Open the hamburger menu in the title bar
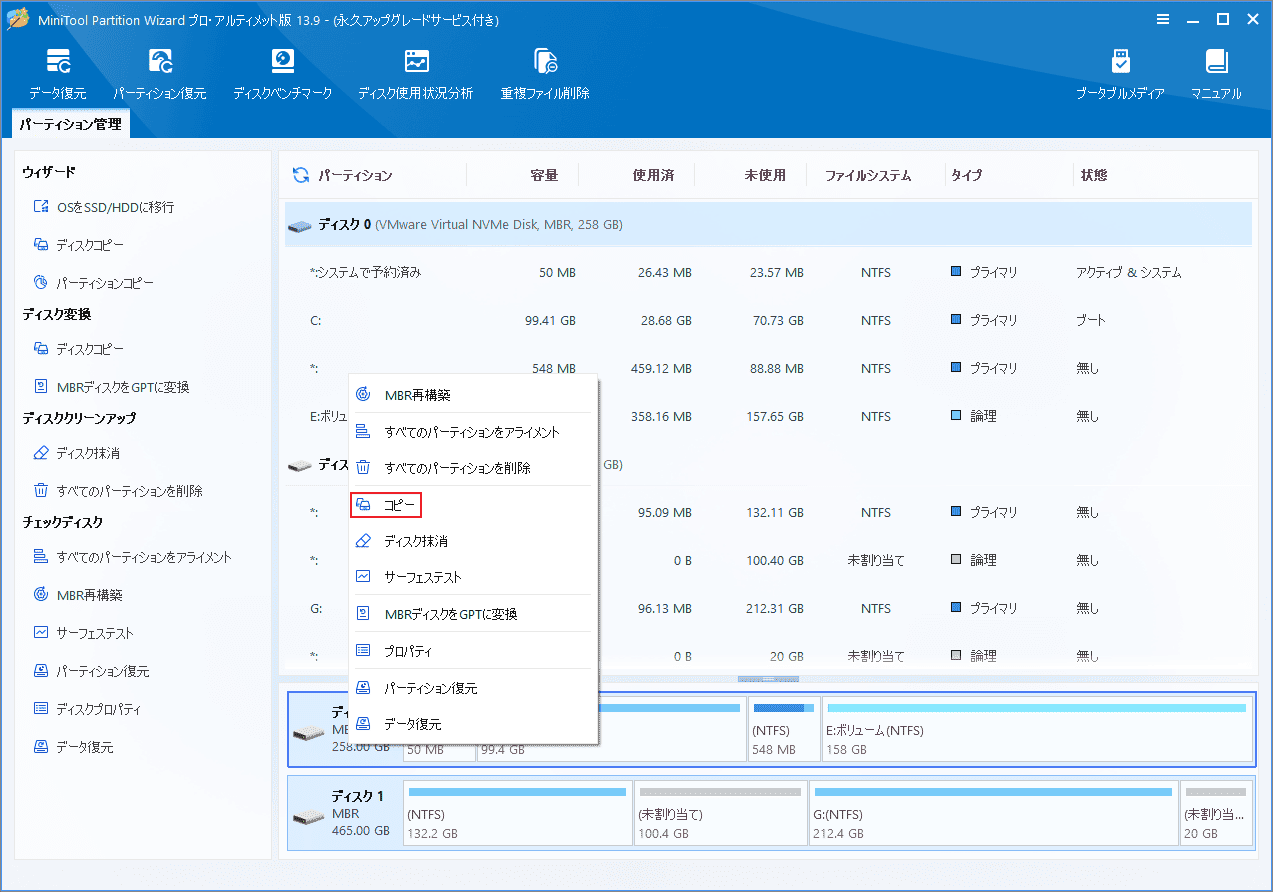 pyautogui.click(x=1163, y=19)
